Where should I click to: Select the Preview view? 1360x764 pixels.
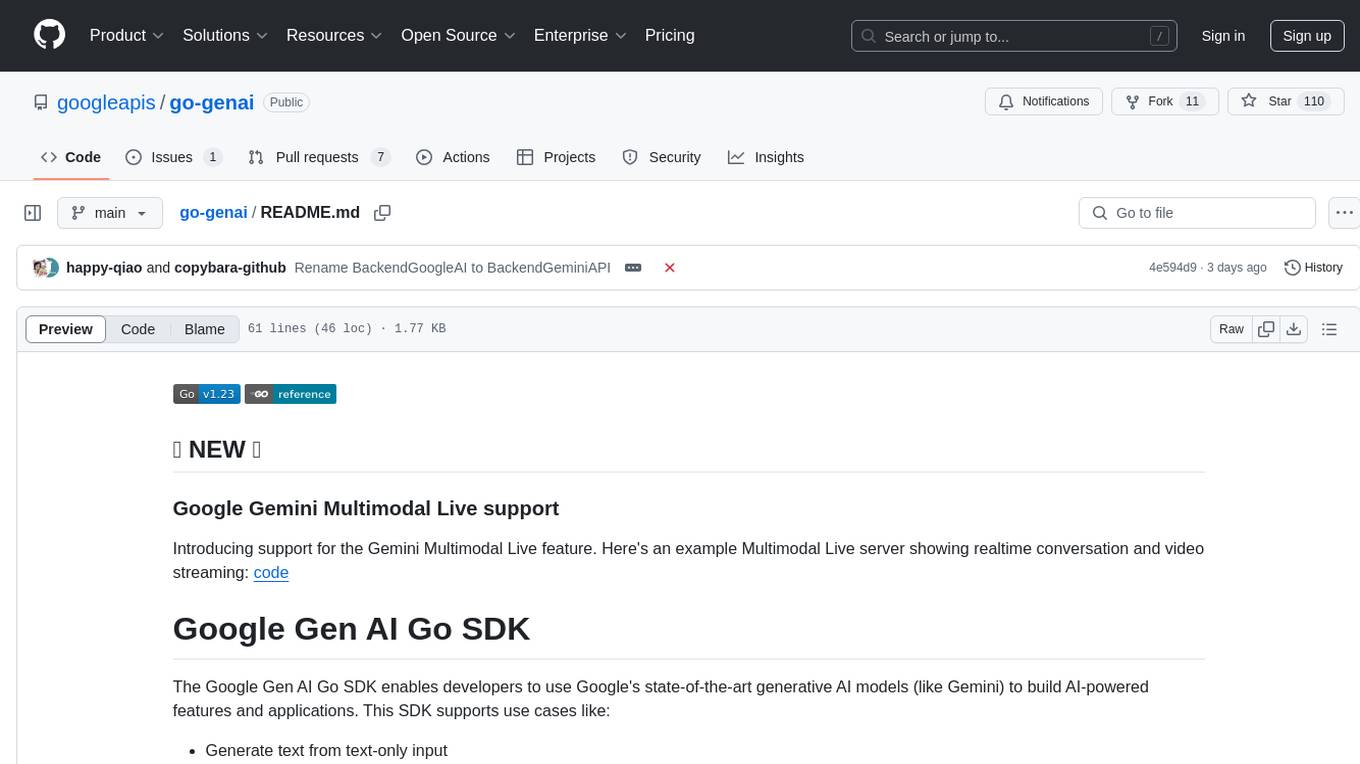pos(66,329)
